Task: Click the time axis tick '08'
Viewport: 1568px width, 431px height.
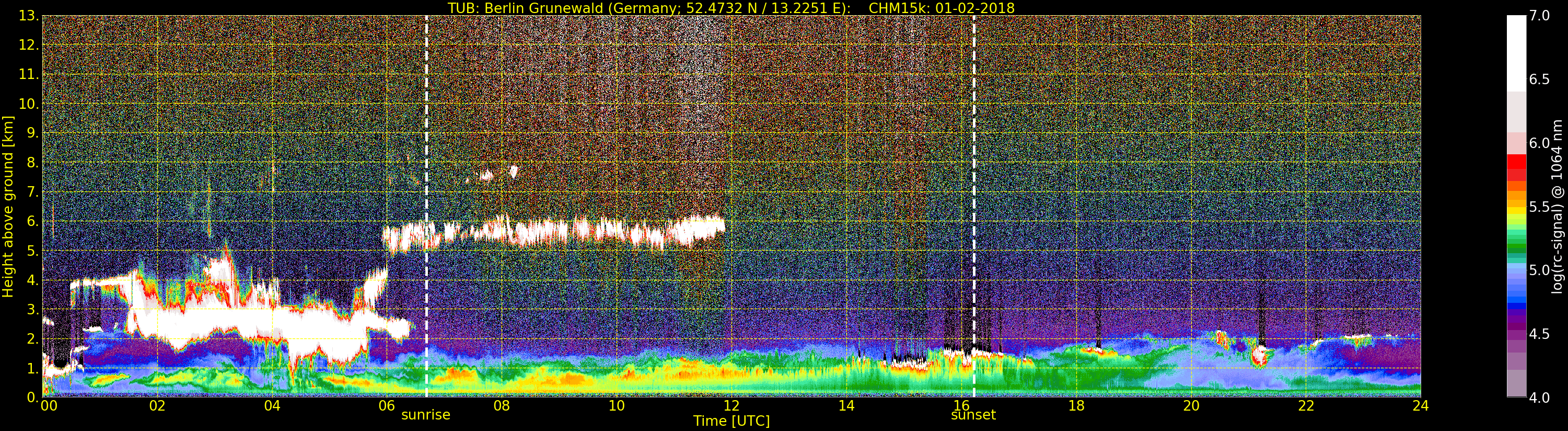Action: [x=502, y=406]
